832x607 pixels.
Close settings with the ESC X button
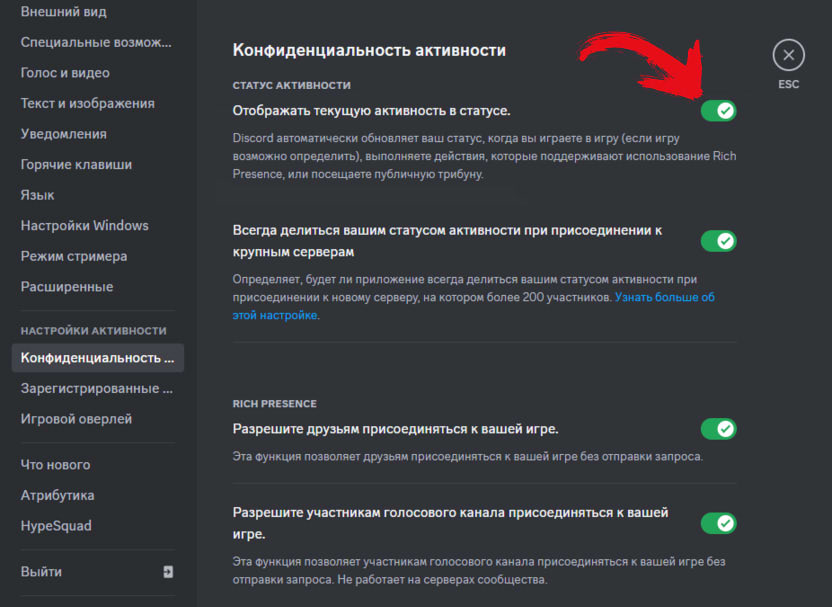pyautogui.click(x=788, y=55)
